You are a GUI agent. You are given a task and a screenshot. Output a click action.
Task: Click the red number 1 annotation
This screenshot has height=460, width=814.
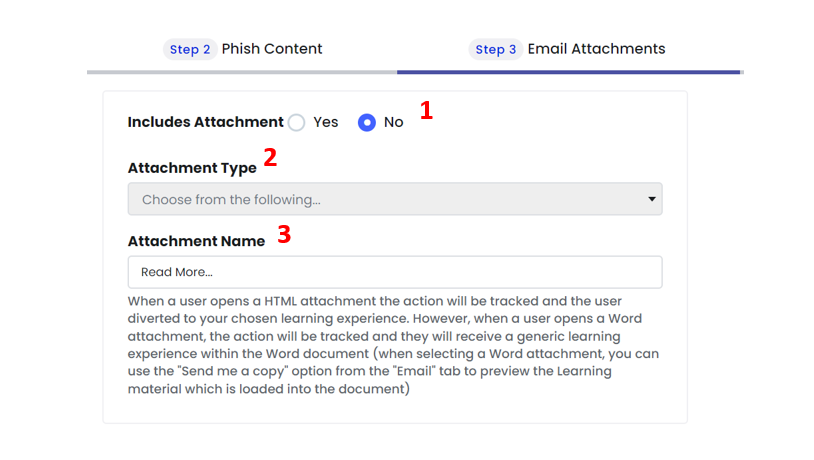tap(426, 110)
